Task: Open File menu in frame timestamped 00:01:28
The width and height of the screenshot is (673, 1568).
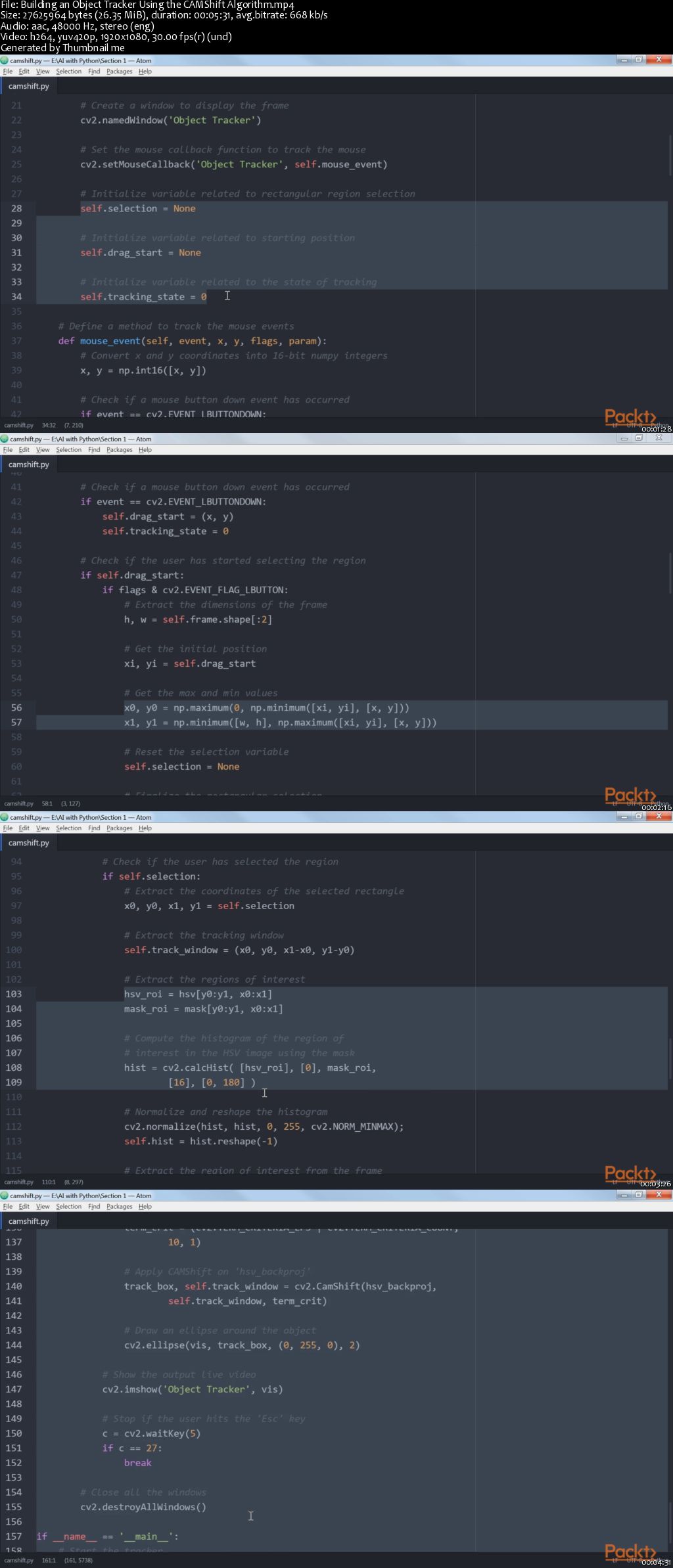Action: click(8, 72)
